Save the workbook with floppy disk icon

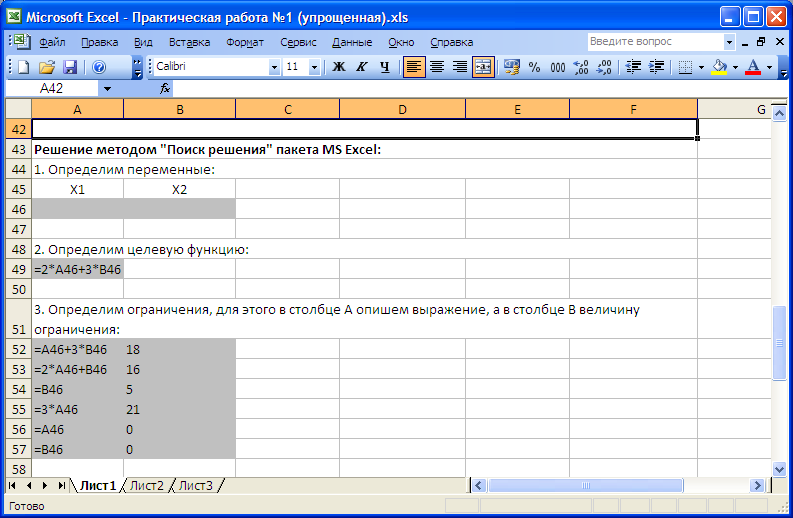point(70,67)
